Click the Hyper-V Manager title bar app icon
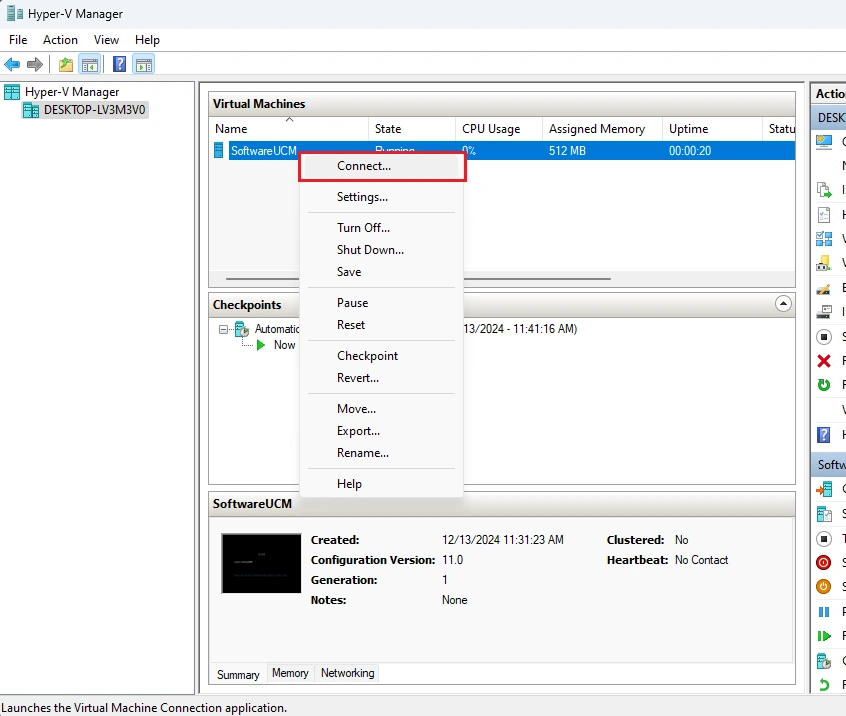The width and height of the screenshot is (846, 716). tap(15, 13)
